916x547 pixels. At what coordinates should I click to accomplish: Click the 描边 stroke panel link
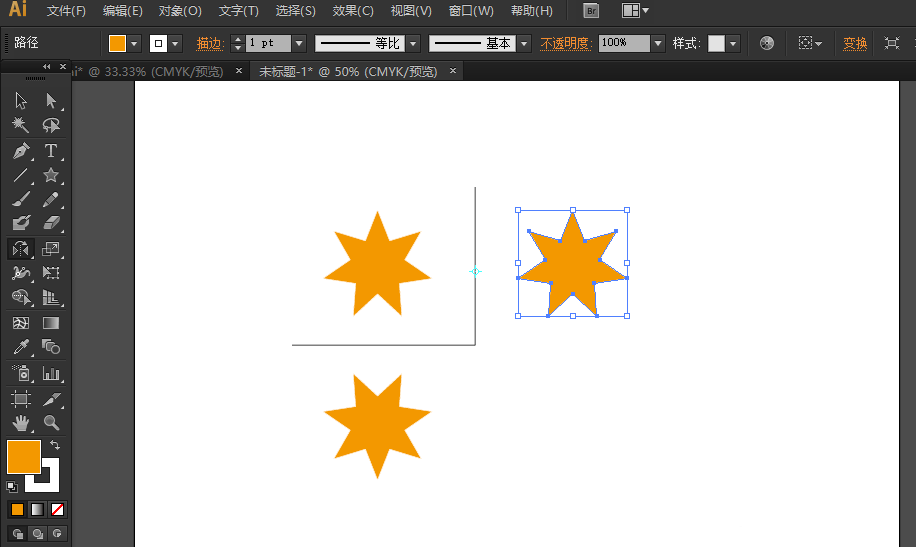(x=210, y=43)
